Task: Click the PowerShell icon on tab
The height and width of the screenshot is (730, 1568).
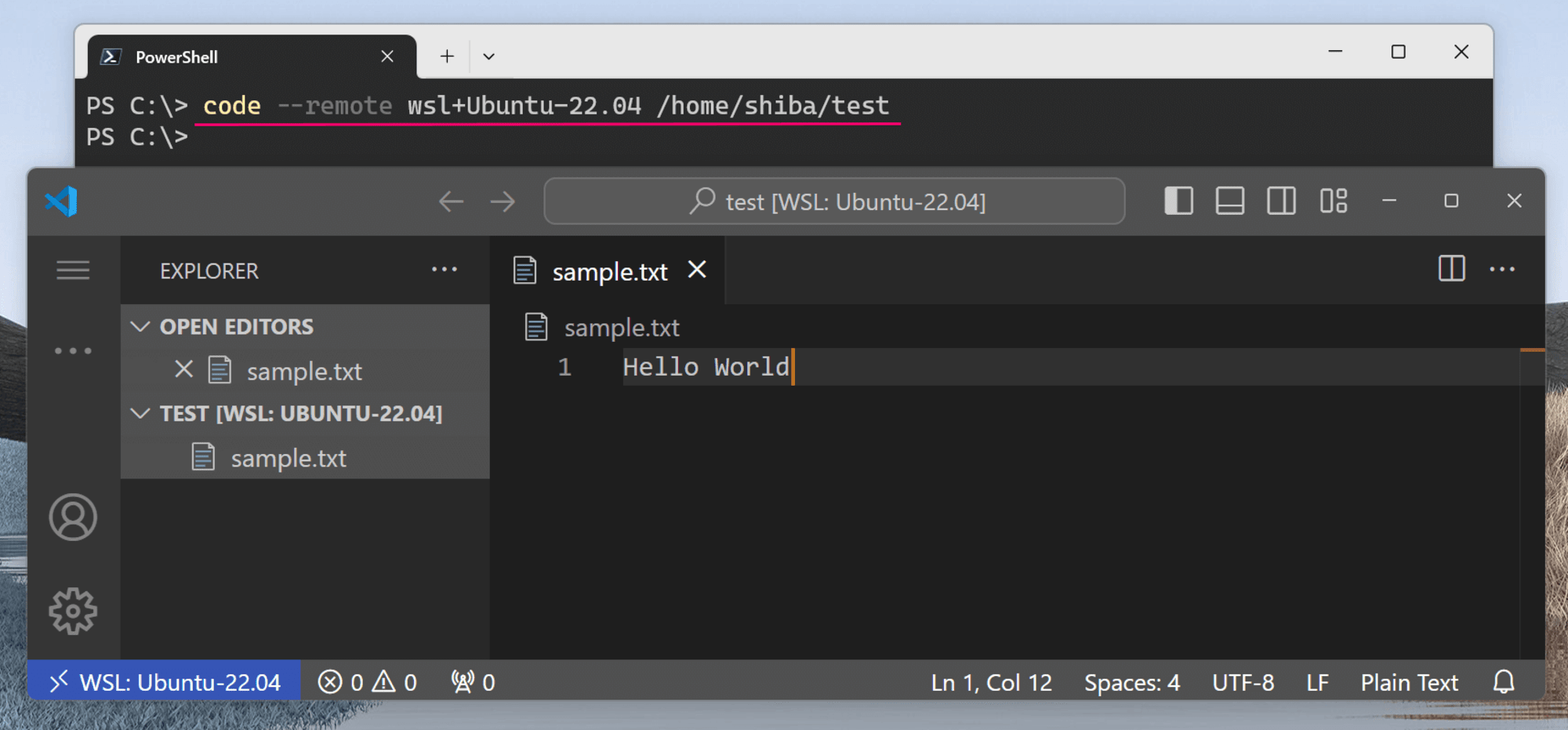Action: click(111, 56)
